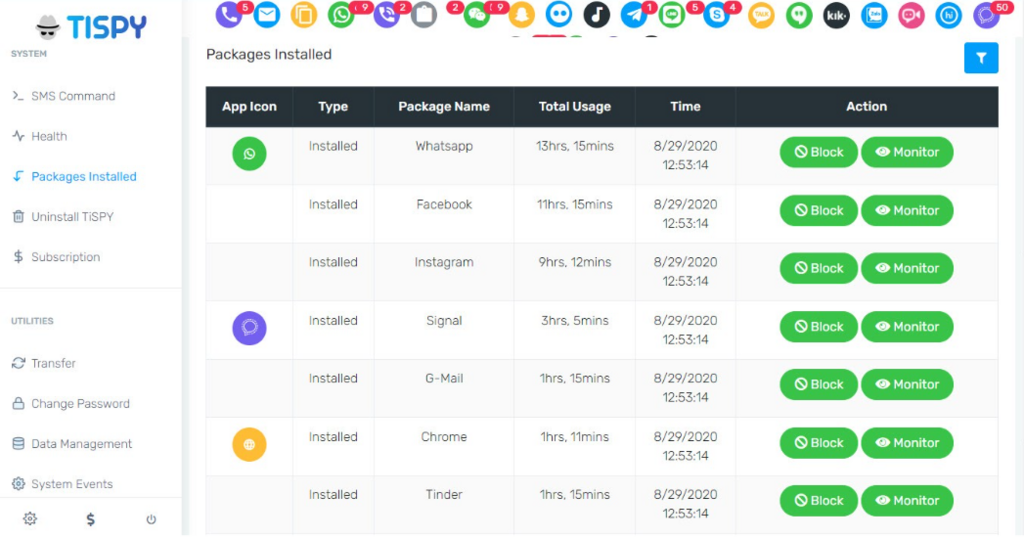Click the power icon at sidebar bottom
1024x539 pixels.
click(151, 519)
